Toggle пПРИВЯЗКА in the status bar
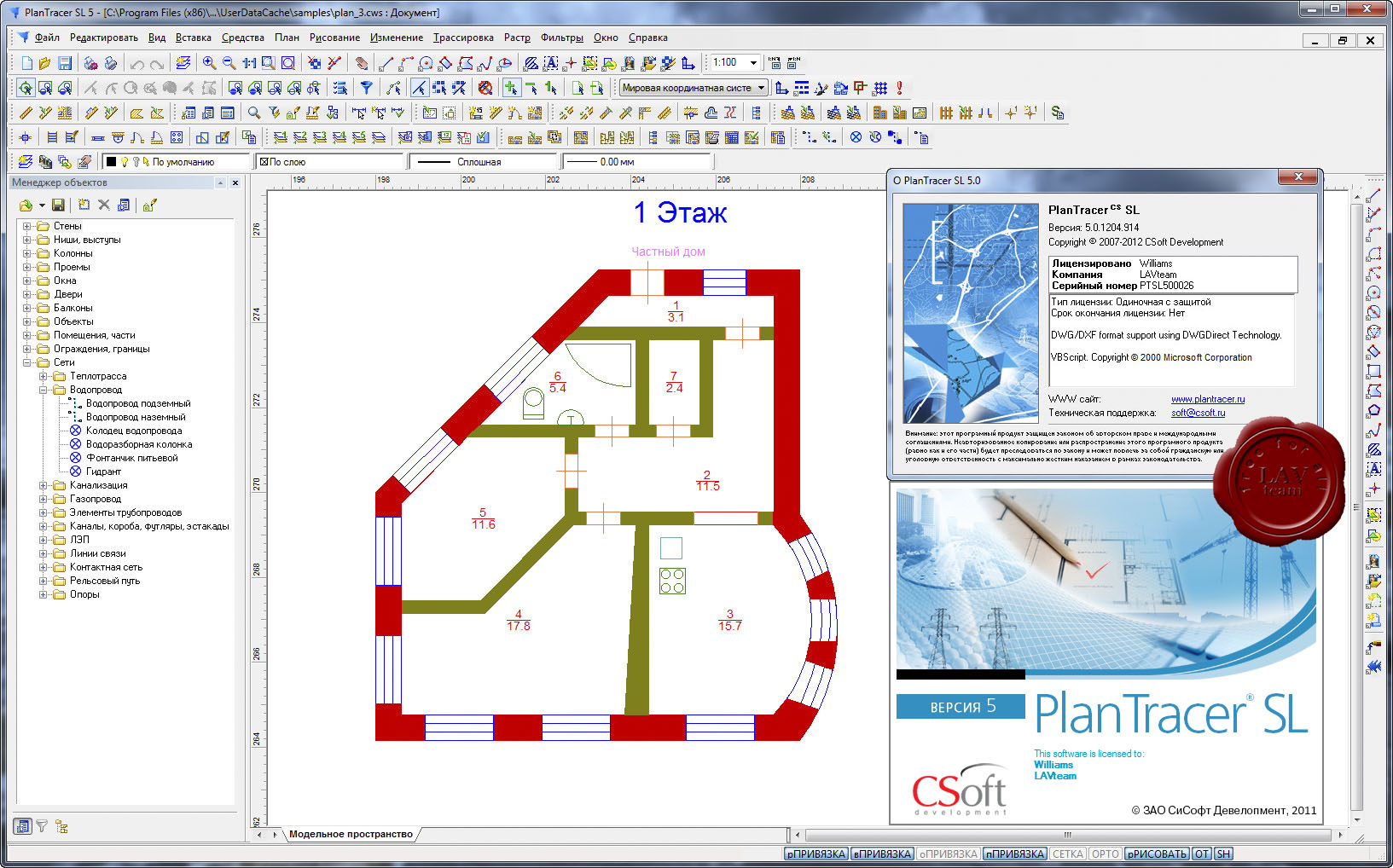Viewport: 1393px width, 868px height. [x=1014, y=854]
